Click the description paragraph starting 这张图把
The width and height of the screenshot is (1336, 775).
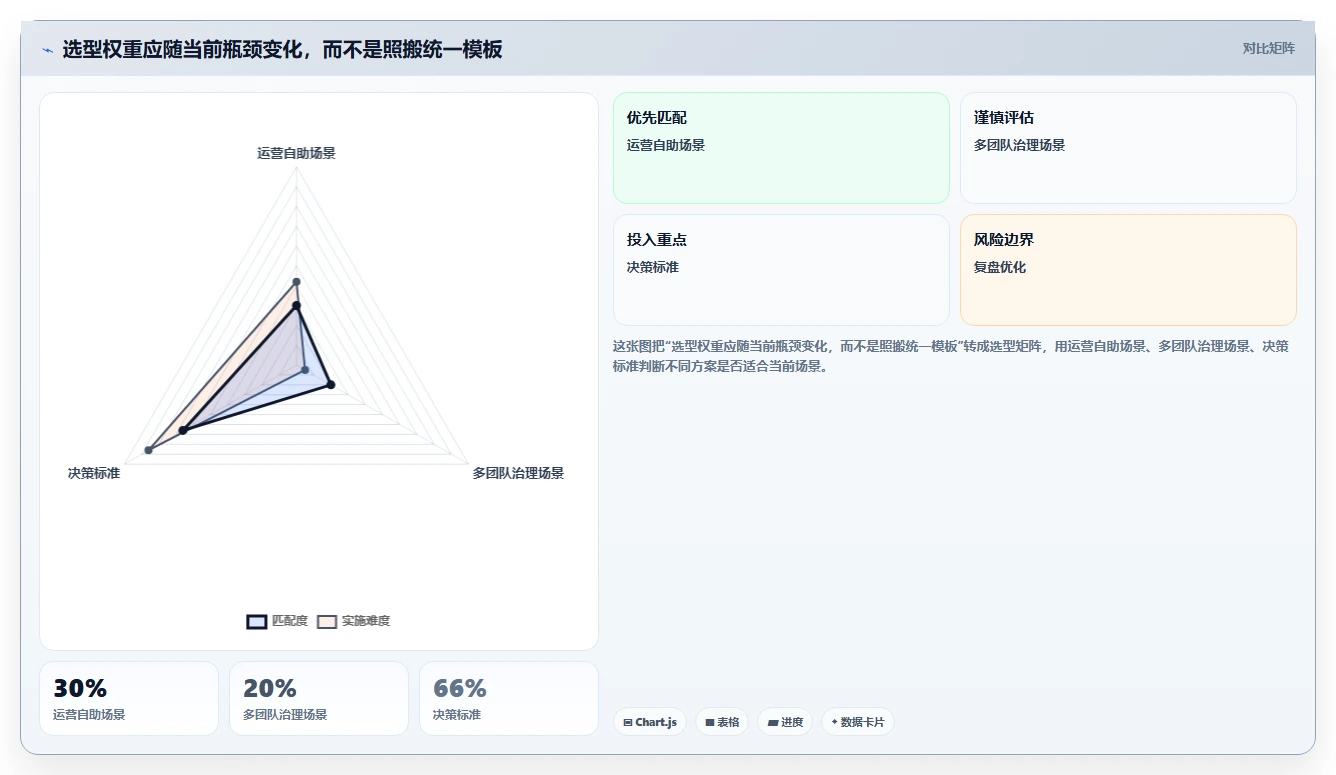point(950,356)
